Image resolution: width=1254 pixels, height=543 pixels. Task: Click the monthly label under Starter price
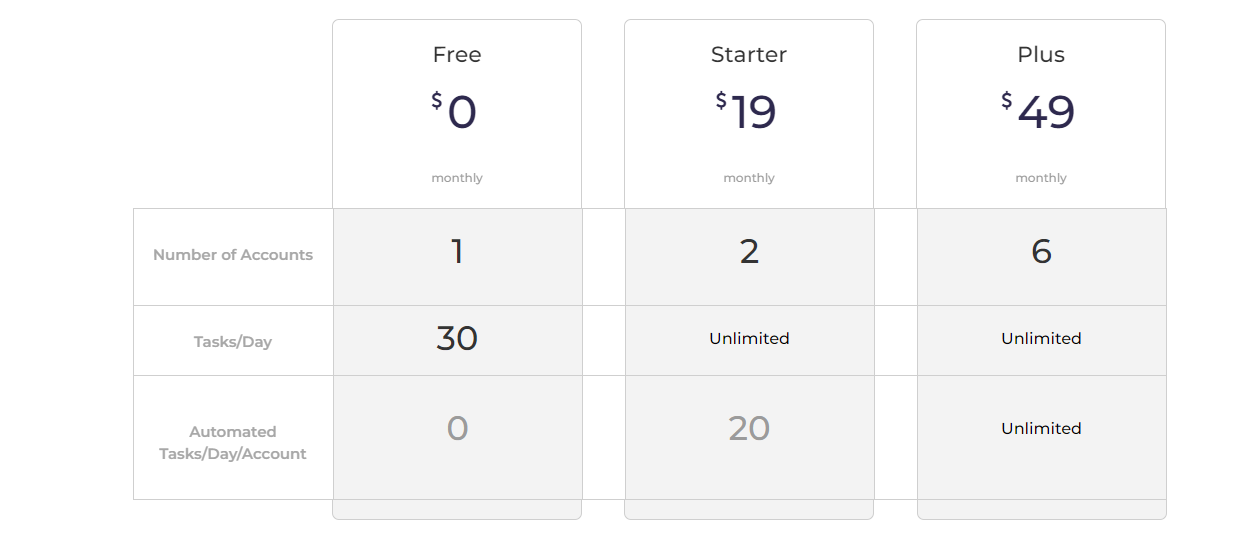[749, 178]
